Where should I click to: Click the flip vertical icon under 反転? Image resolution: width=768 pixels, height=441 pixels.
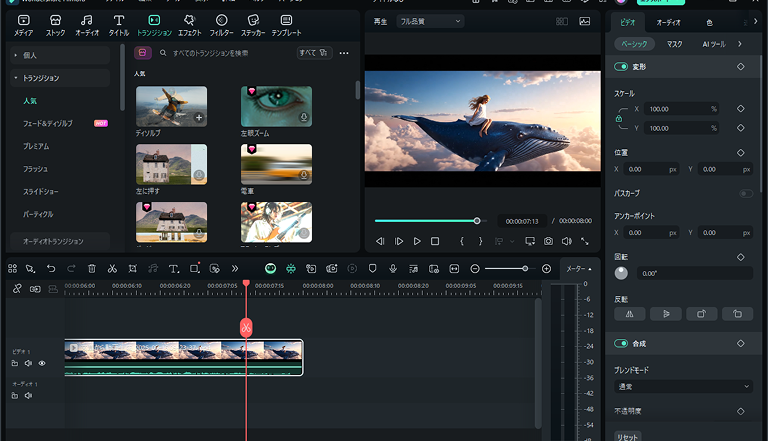point(666,314)
